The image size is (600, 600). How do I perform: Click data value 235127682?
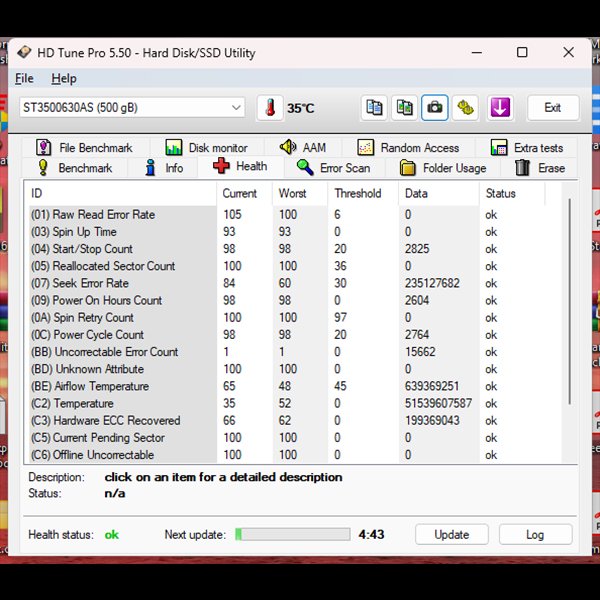pos(432,283)
